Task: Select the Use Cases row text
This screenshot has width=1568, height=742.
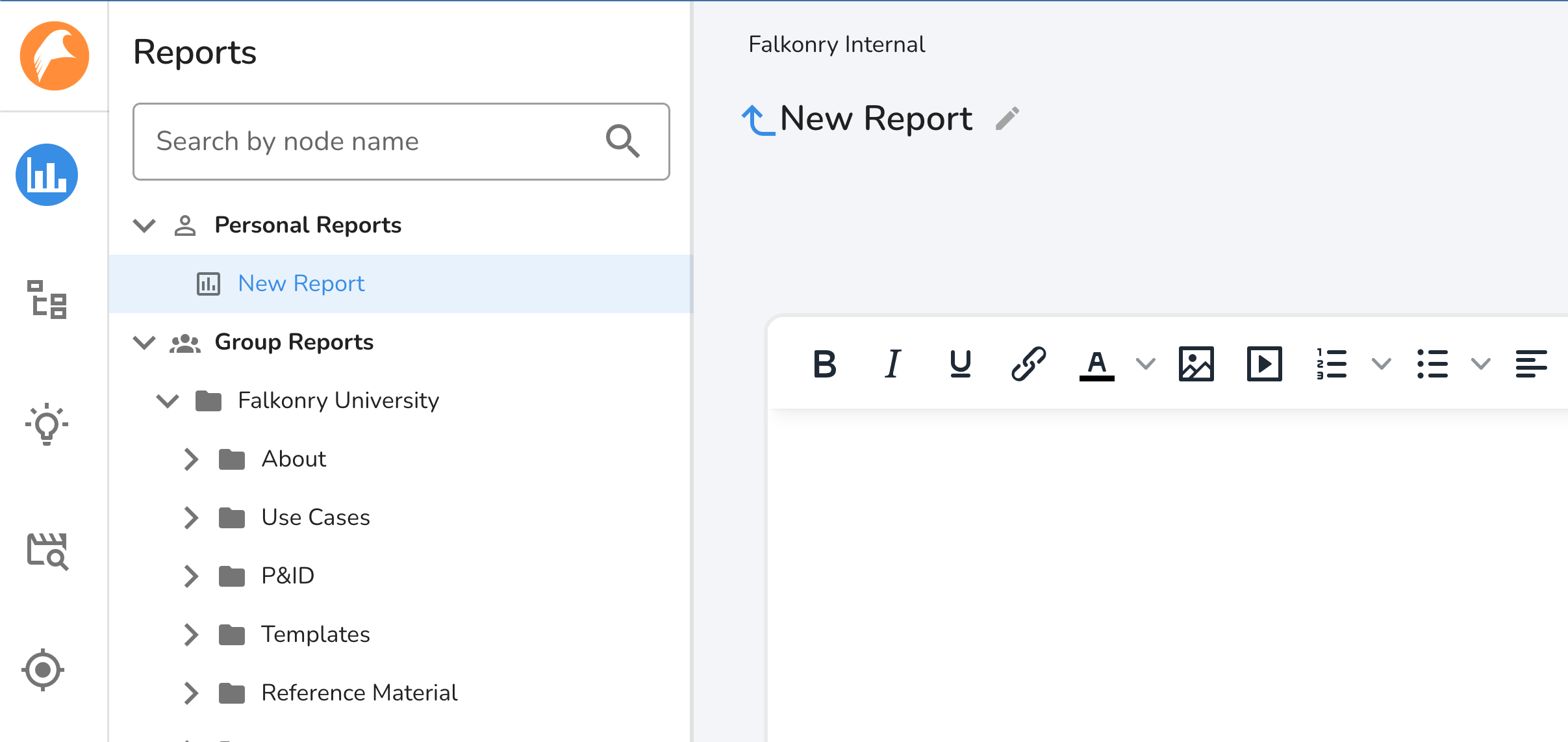Action: [316, 517]
